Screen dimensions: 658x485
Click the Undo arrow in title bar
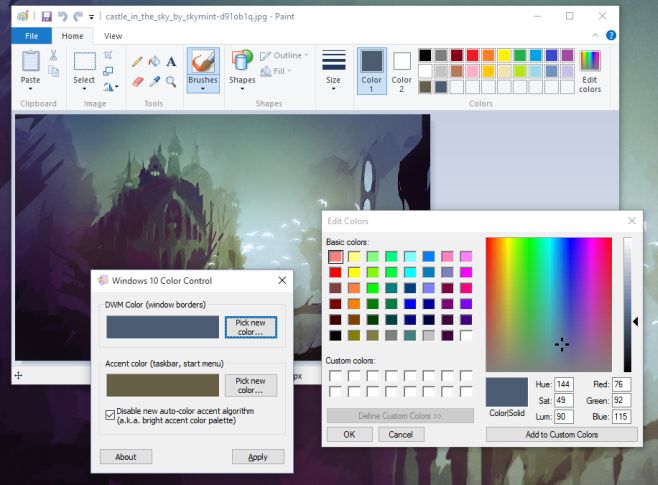tap(63, 16)
